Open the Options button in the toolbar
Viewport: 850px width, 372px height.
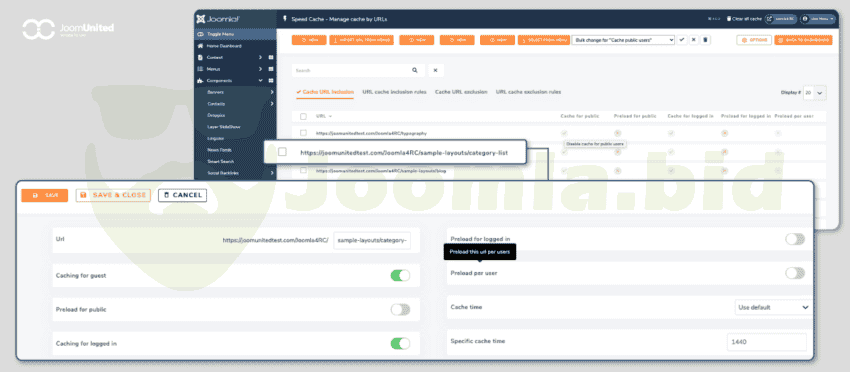coord(754,40)
